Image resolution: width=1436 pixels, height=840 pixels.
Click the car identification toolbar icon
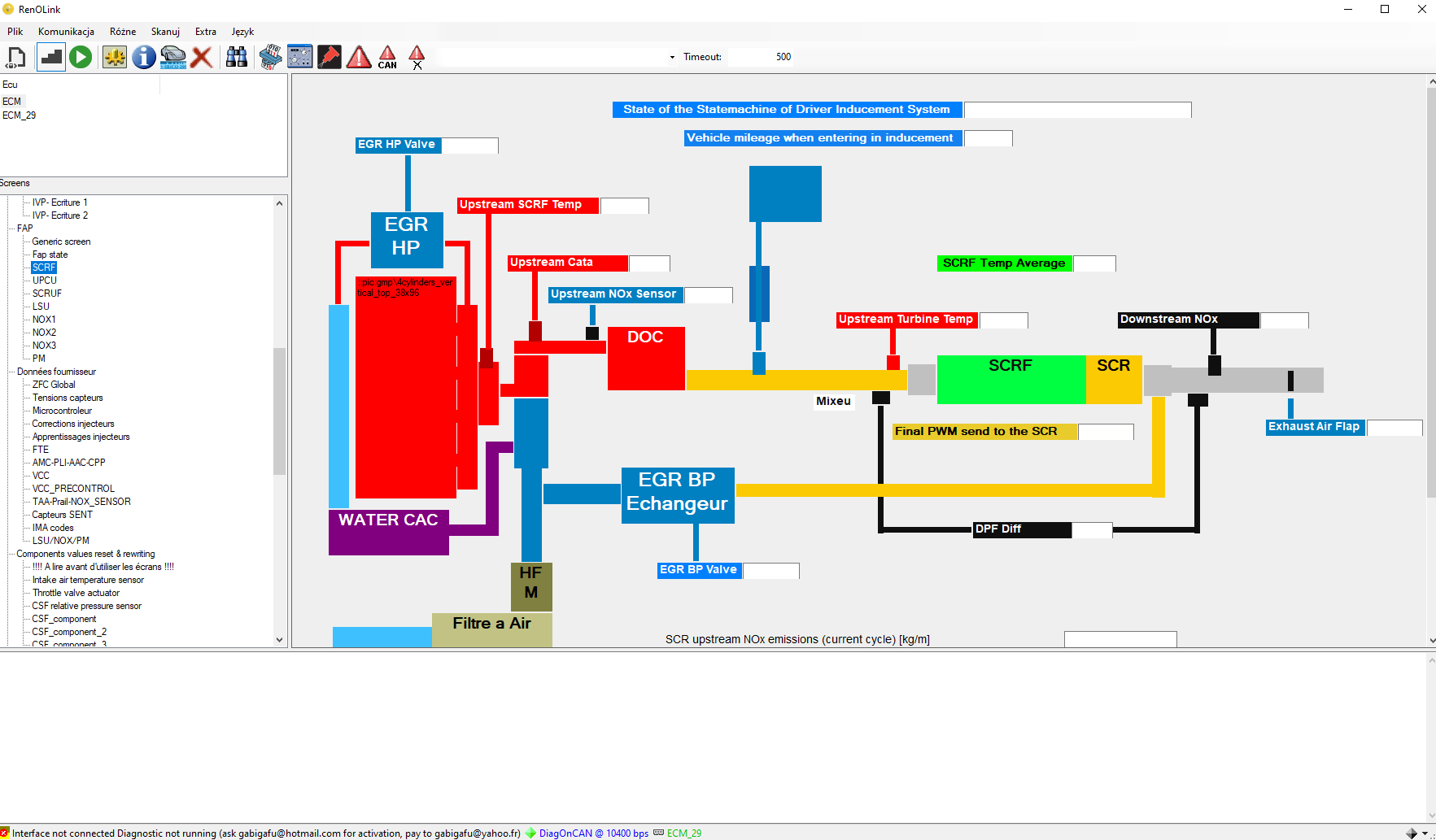click(x=173, y=57)
